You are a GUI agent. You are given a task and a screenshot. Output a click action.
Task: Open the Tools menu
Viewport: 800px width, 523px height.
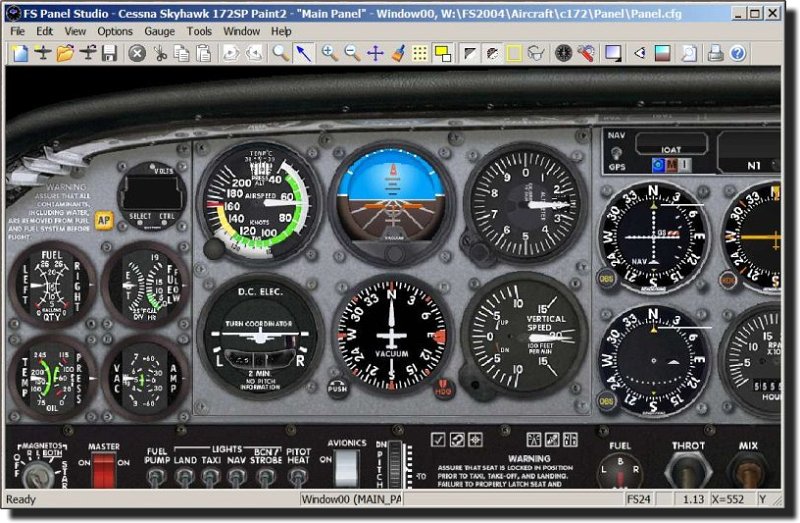(199, 31)
